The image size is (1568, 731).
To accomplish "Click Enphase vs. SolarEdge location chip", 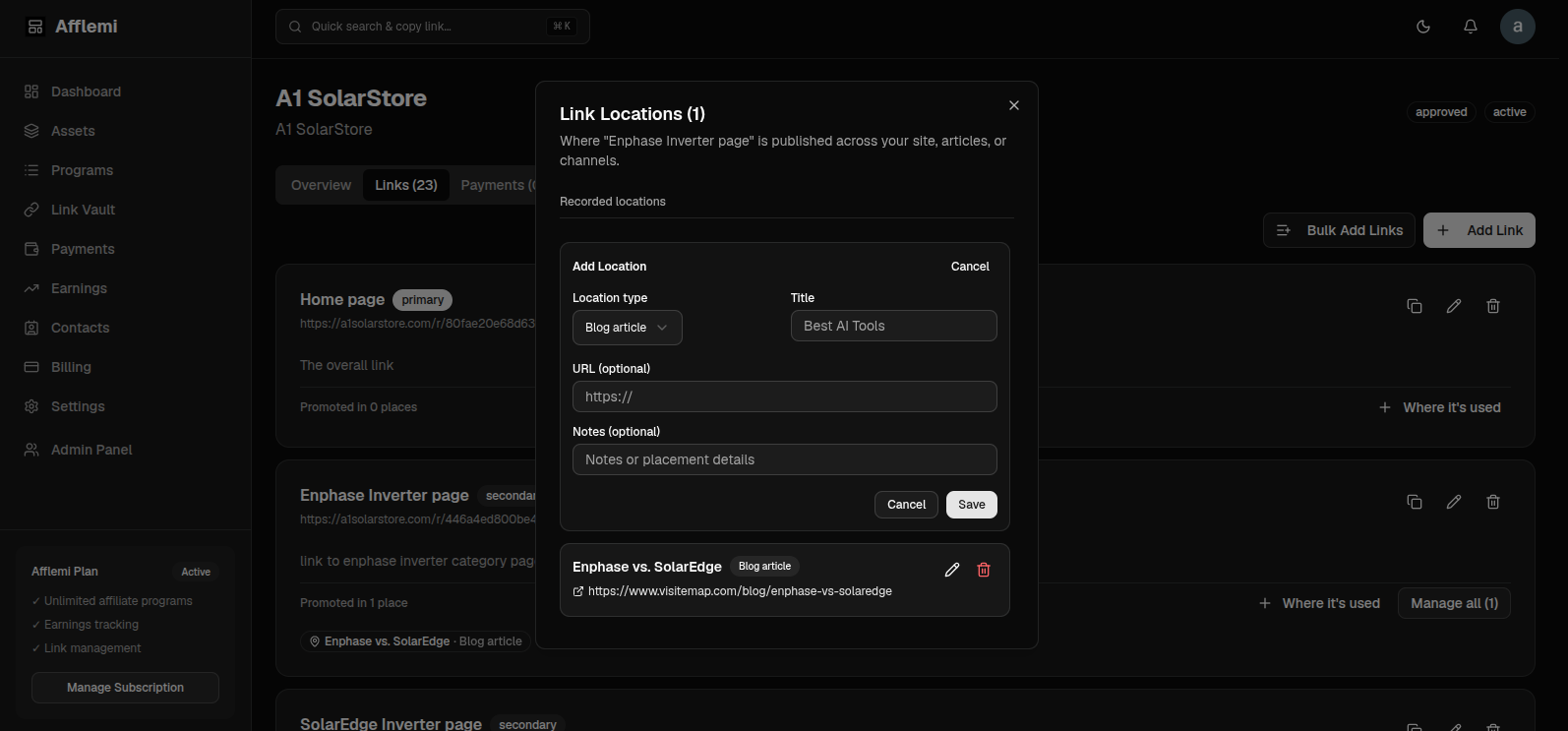I will [415, 641].
